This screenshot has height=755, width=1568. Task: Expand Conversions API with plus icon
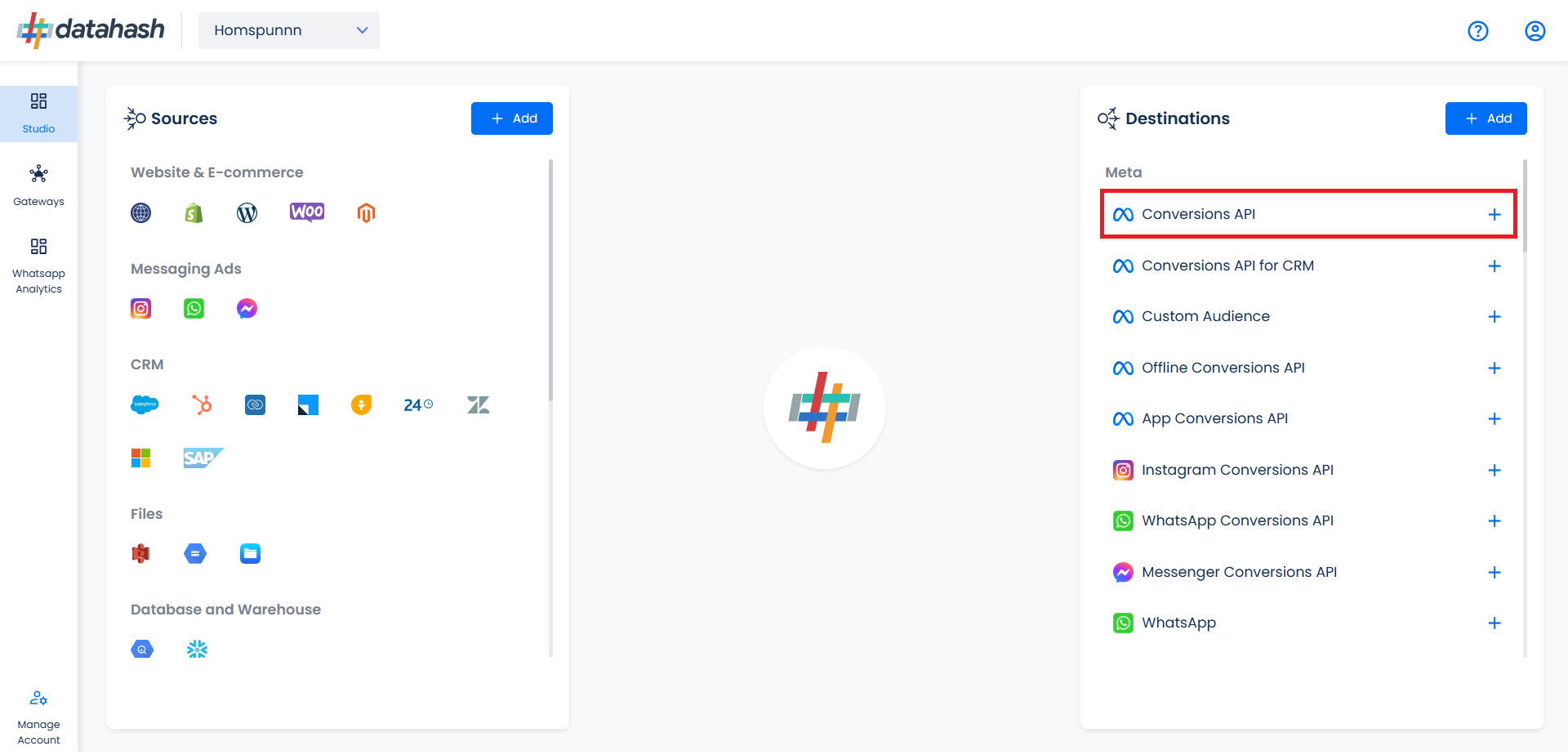[x=1494, y=215]
